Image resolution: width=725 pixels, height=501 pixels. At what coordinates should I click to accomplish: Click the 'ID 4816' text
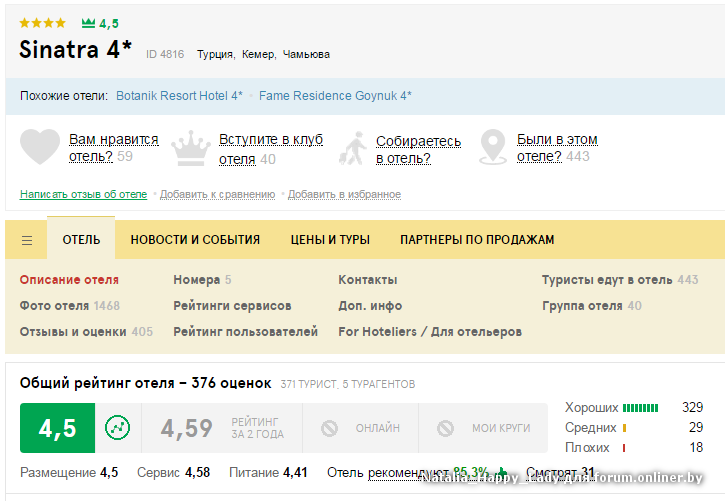165,55
